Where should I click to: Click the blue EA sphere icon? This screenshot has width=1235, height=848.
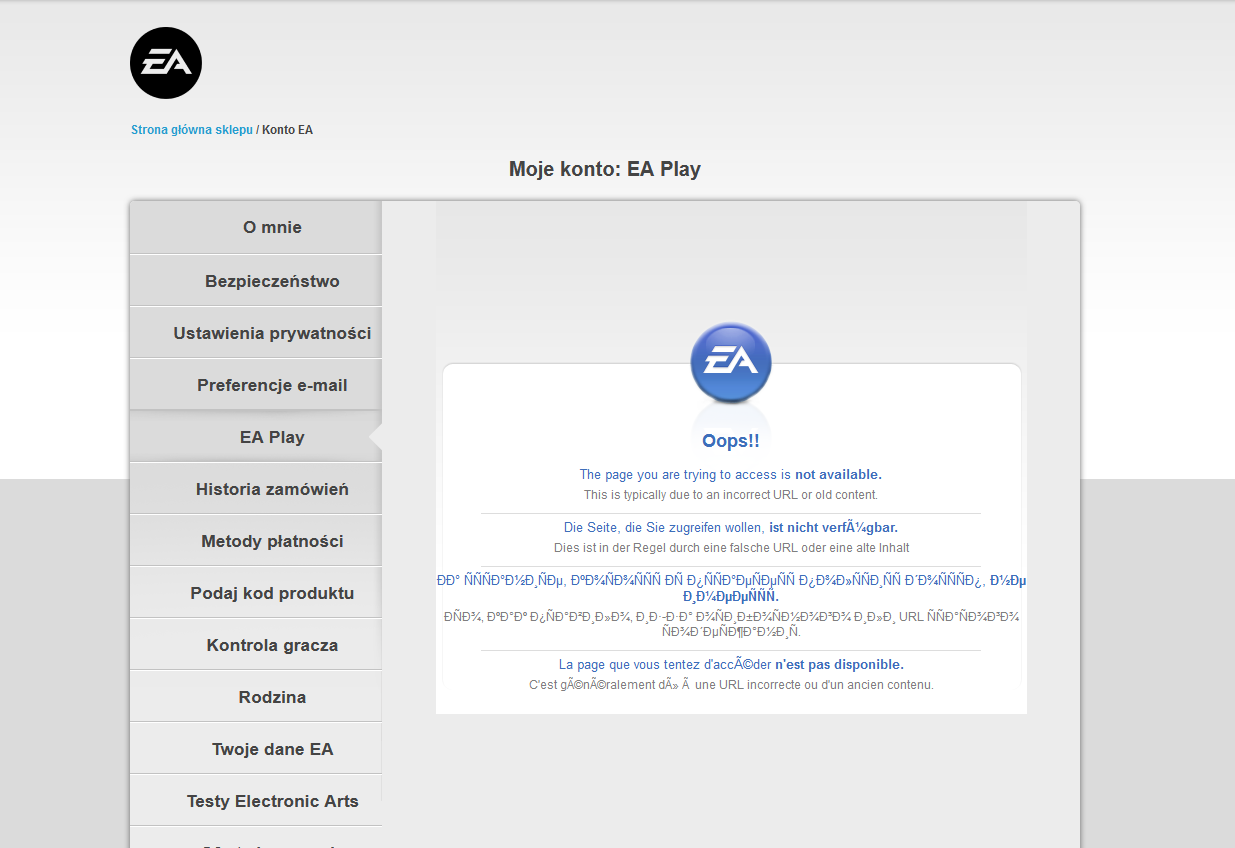[731, 362]
